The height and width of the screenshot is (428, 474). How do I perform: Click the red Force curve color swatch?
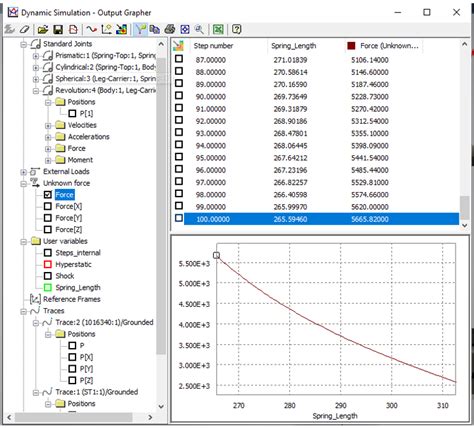351,46
